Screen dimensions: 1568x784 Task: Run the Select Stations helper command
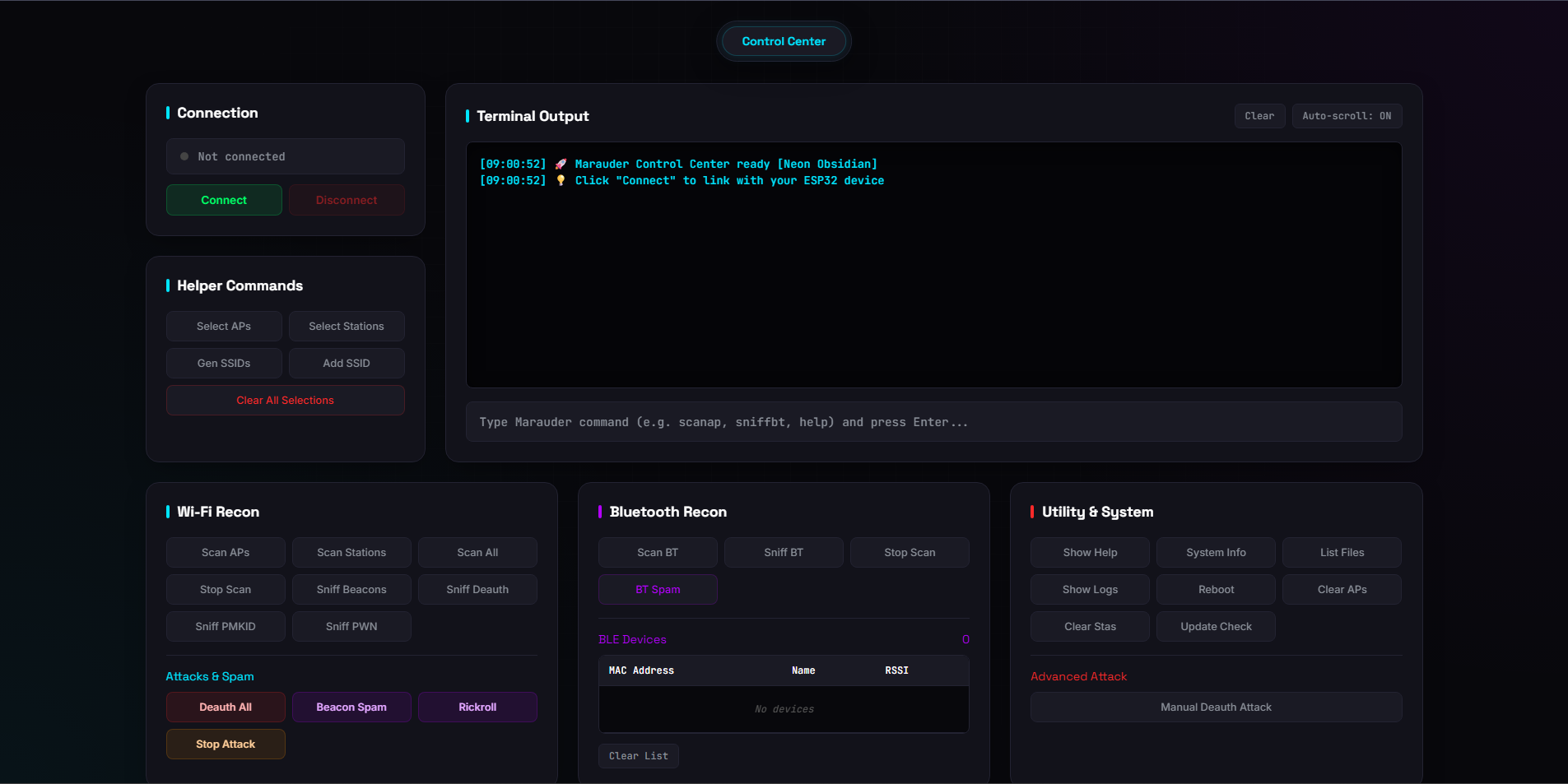(347, 327)
